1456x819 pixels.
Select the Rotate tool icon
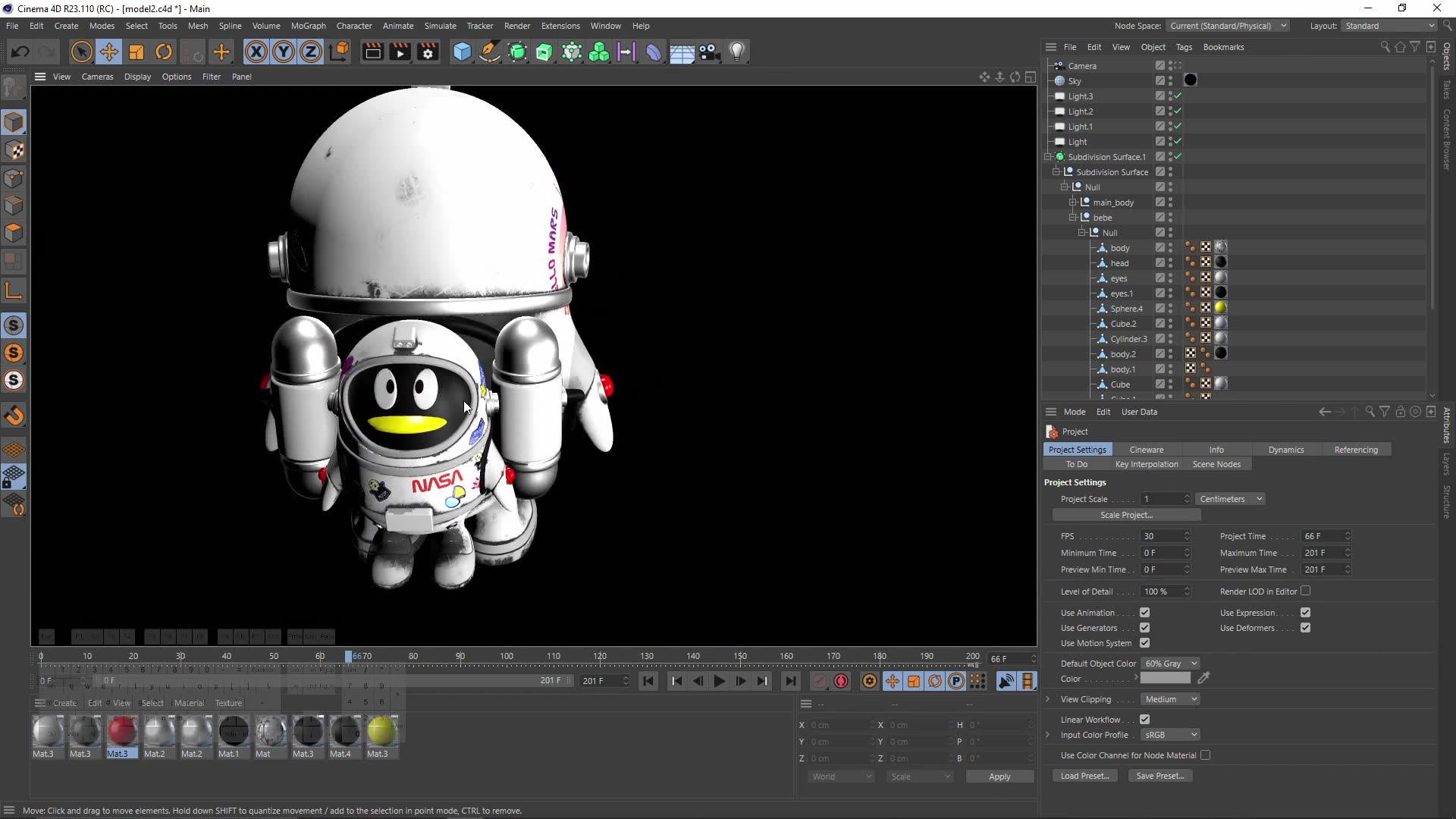(x=164, y=52)
